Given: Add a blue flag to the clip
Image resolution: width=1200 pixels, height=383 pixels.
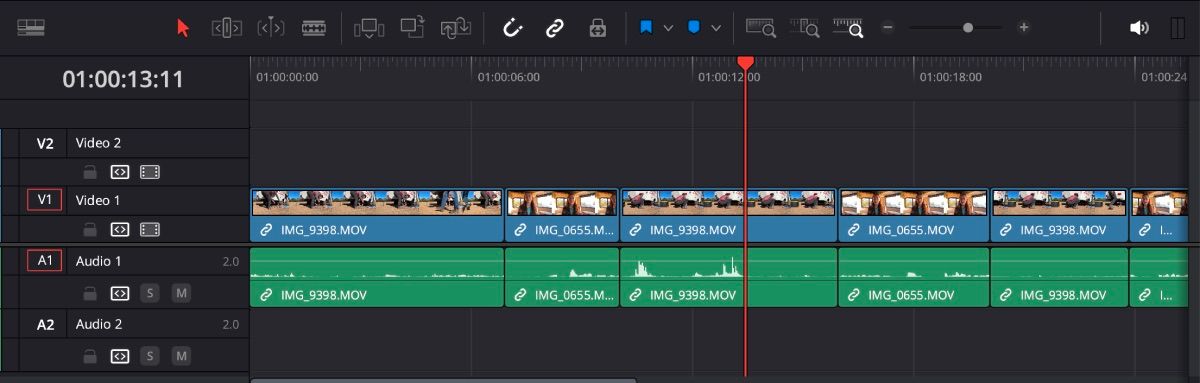Looking at the screenshot, I should [646, 28].
